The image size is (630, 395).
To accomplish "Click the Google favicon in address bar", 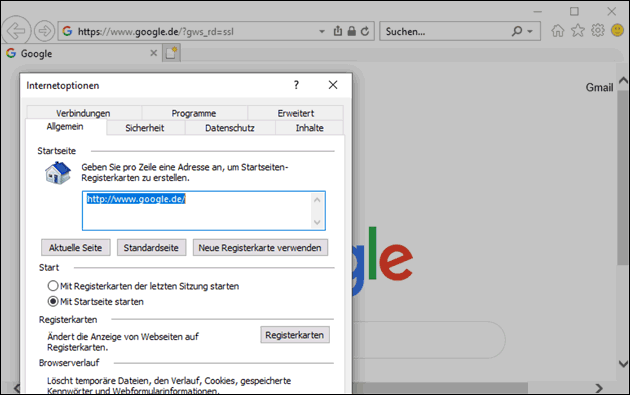I will pyautogui.click(x=67, y=31).
